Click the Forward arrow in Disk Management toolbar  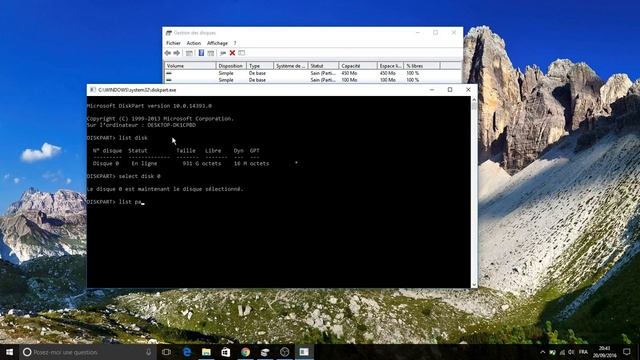click(x=177, y=53)
